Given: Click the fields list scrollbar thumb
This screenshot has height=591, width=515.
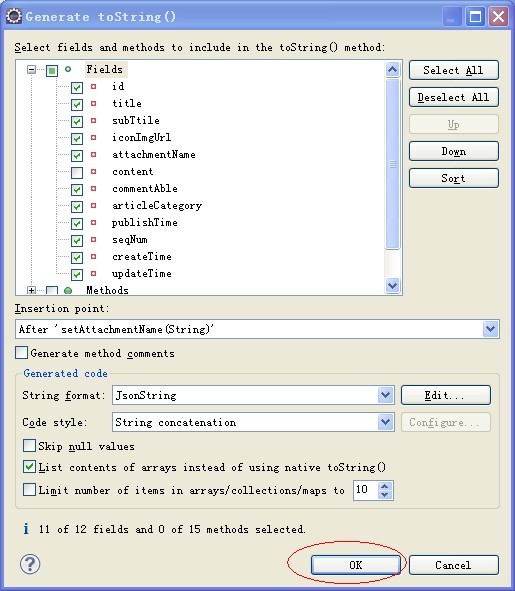Looking at the screenshot, I should tap(392, 164).
